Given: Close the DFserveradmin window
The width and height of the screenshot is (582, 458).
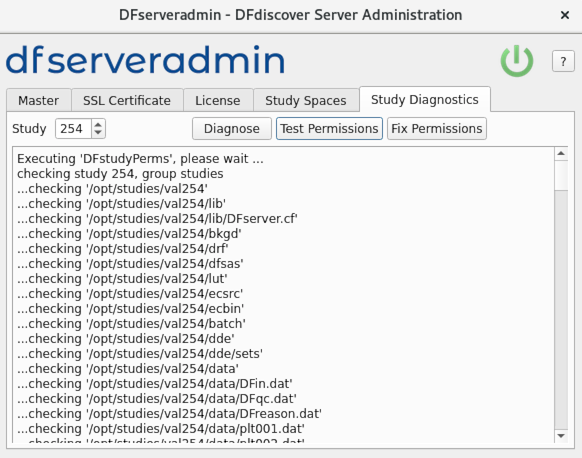Looking at the screenshot, I should pos(565,15).
